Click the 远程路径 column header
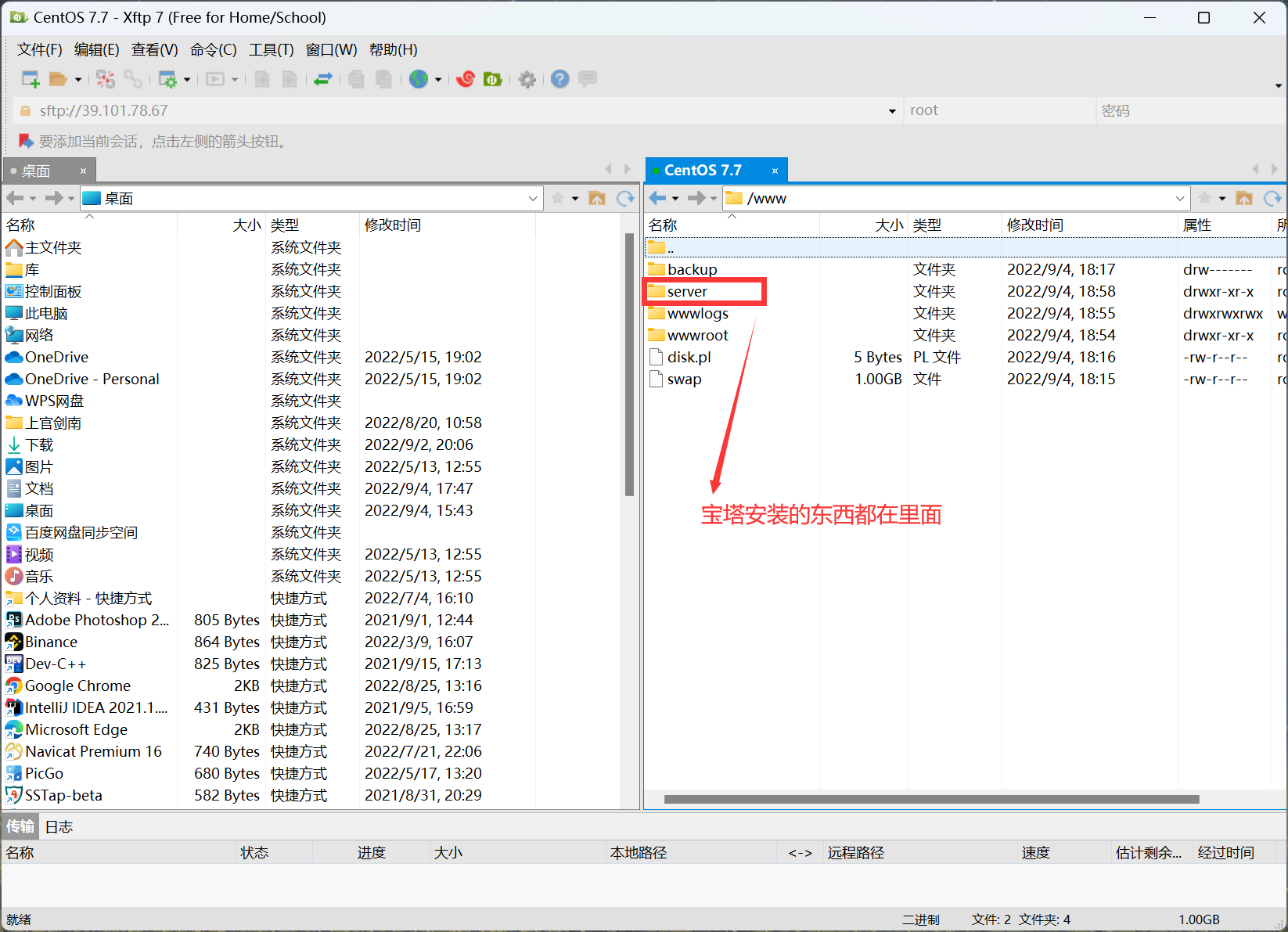The image size is (1288, 932). pyautogui.click(x=920, y=853)
